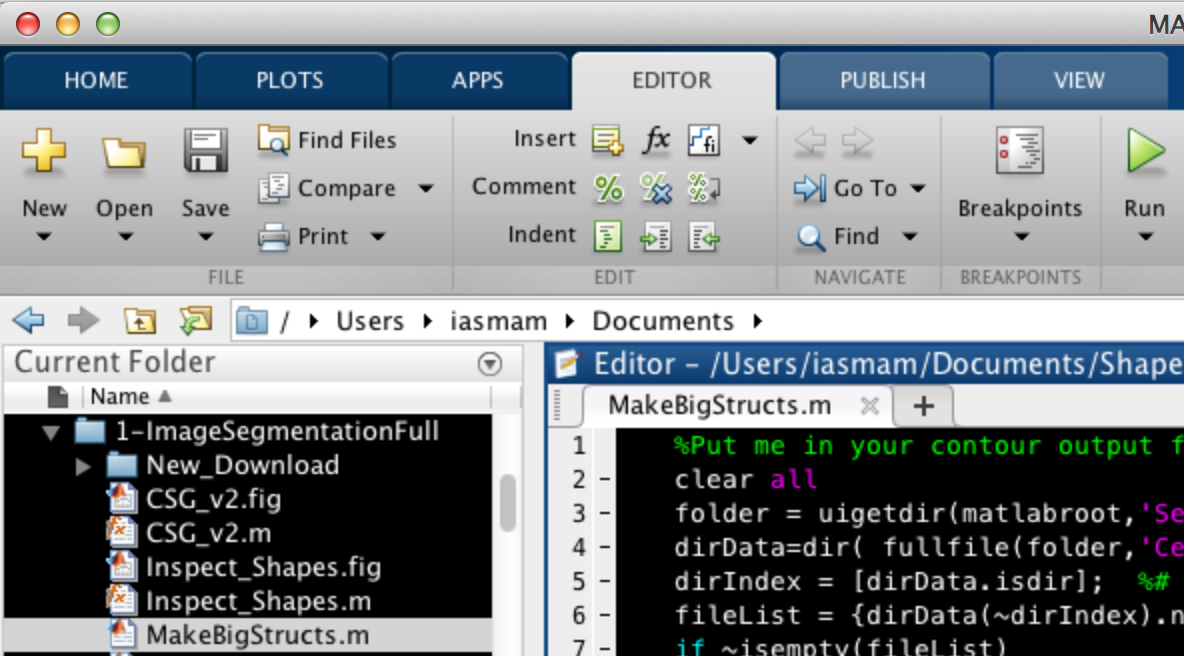Viewport: 1184px width, 656px height.
Task: Close the MakeBigStructs.m editor tab
Action: 870,406
